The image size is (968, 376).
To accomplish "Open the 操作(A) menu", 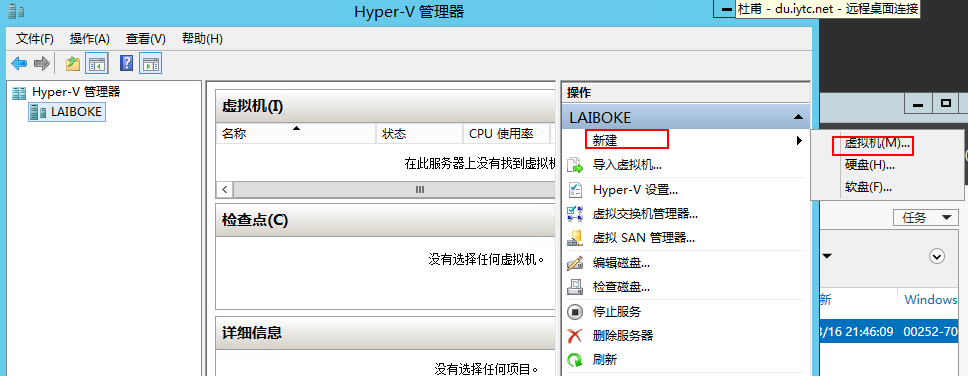I will pyautogui.click(x=90, y=39).
